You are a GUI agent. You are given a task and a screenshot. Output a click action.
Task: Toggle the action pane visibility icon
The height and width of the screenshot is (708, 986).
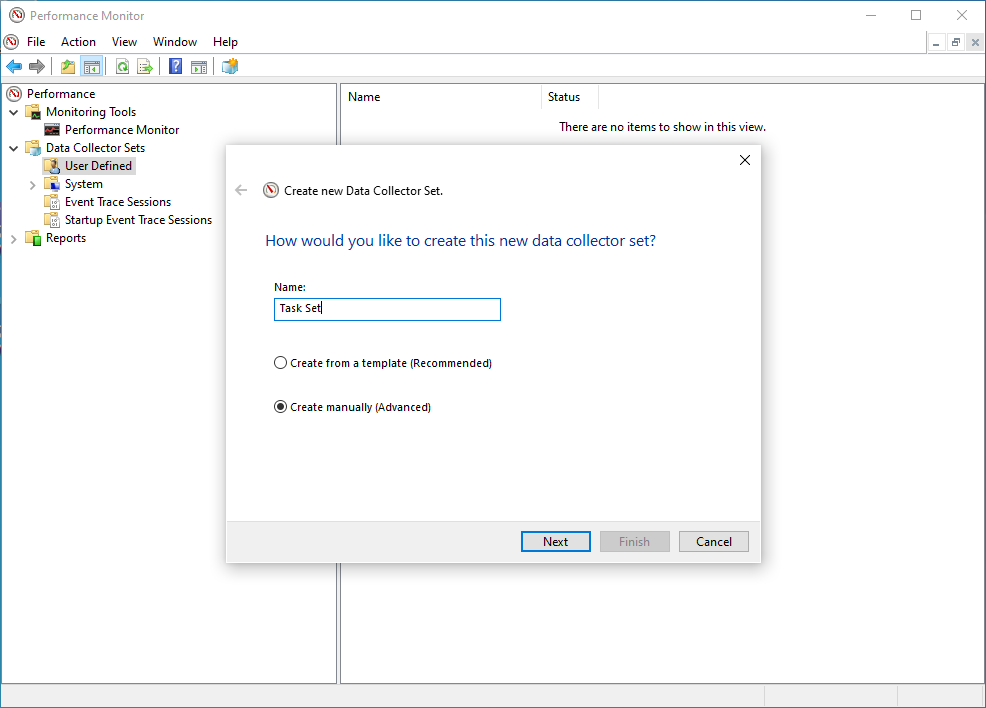[x=199, y=66]
